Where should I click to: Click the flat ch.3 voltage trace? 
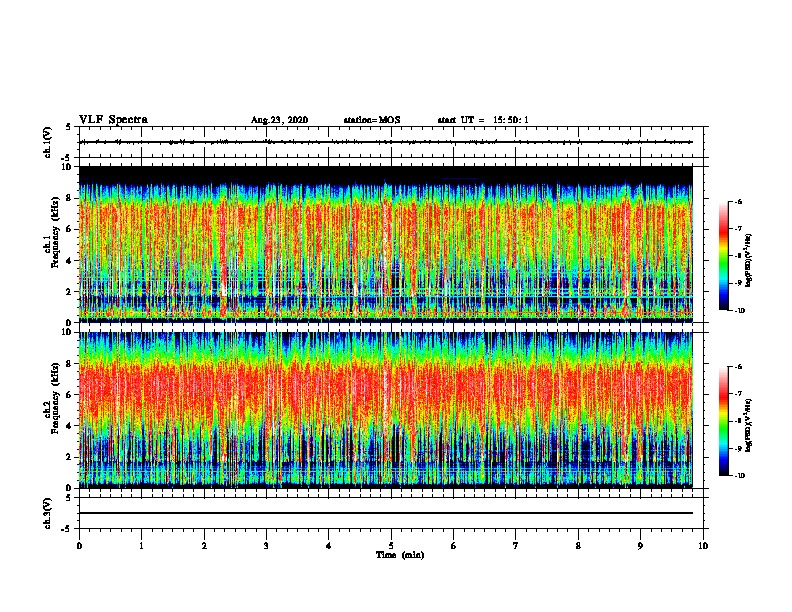[x=385, y=513]
